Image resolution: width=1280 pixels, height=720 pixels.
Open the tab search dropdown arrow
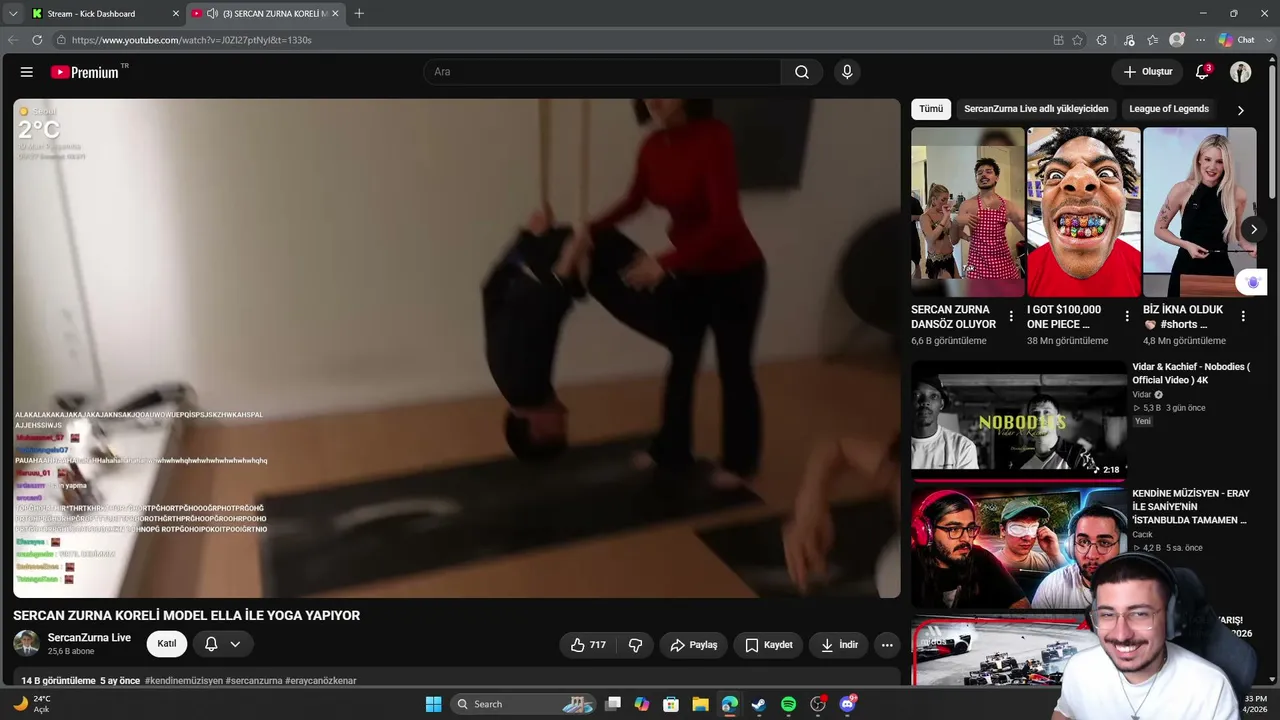13,14
